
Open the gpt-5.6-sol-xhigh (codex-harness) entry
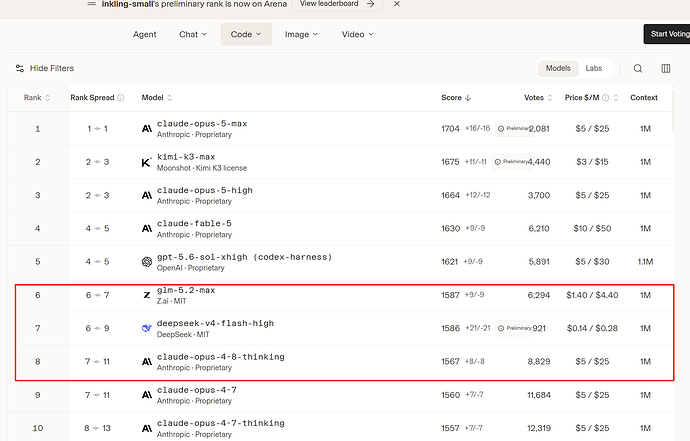[x=244, y=257]
